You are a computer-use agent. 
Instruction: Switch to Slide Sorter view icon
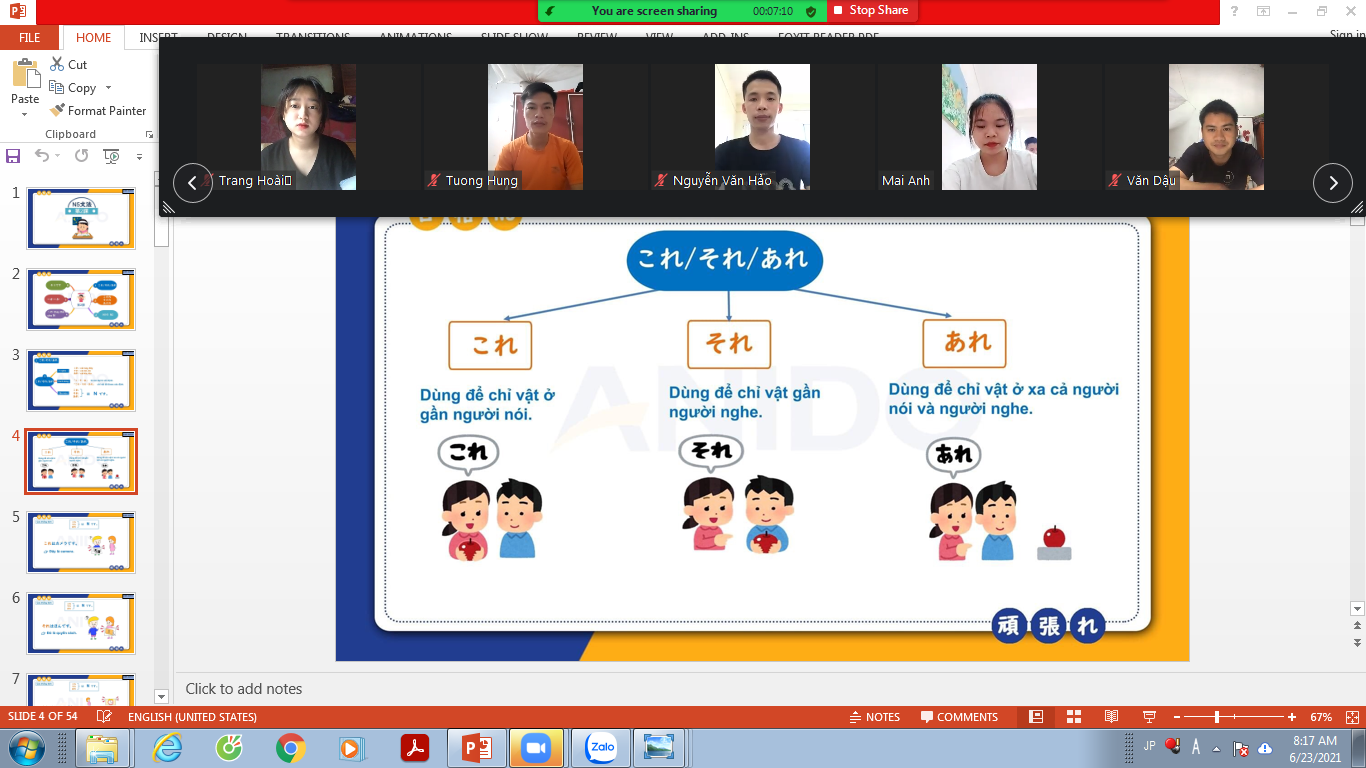(1074, 717)
